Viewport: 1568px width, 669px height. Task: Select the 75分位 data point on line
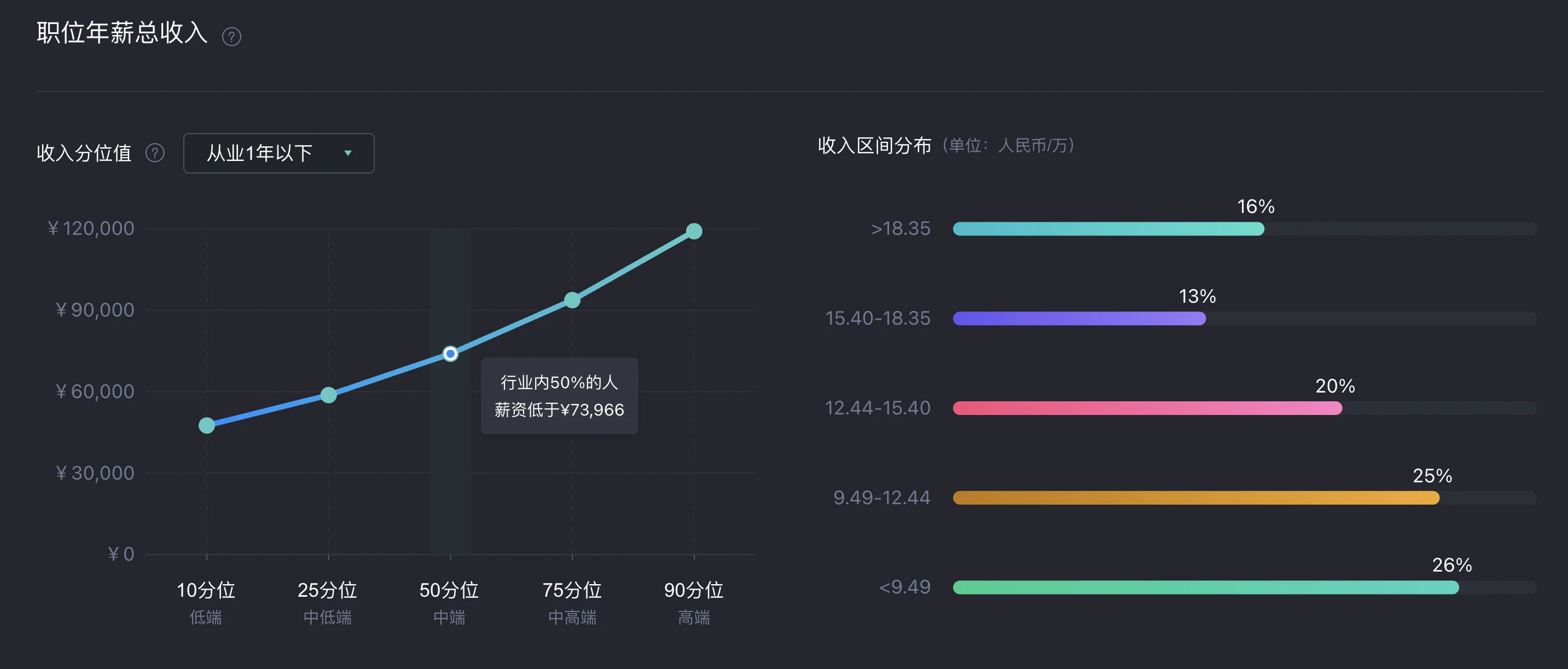(x=572, y=300)
